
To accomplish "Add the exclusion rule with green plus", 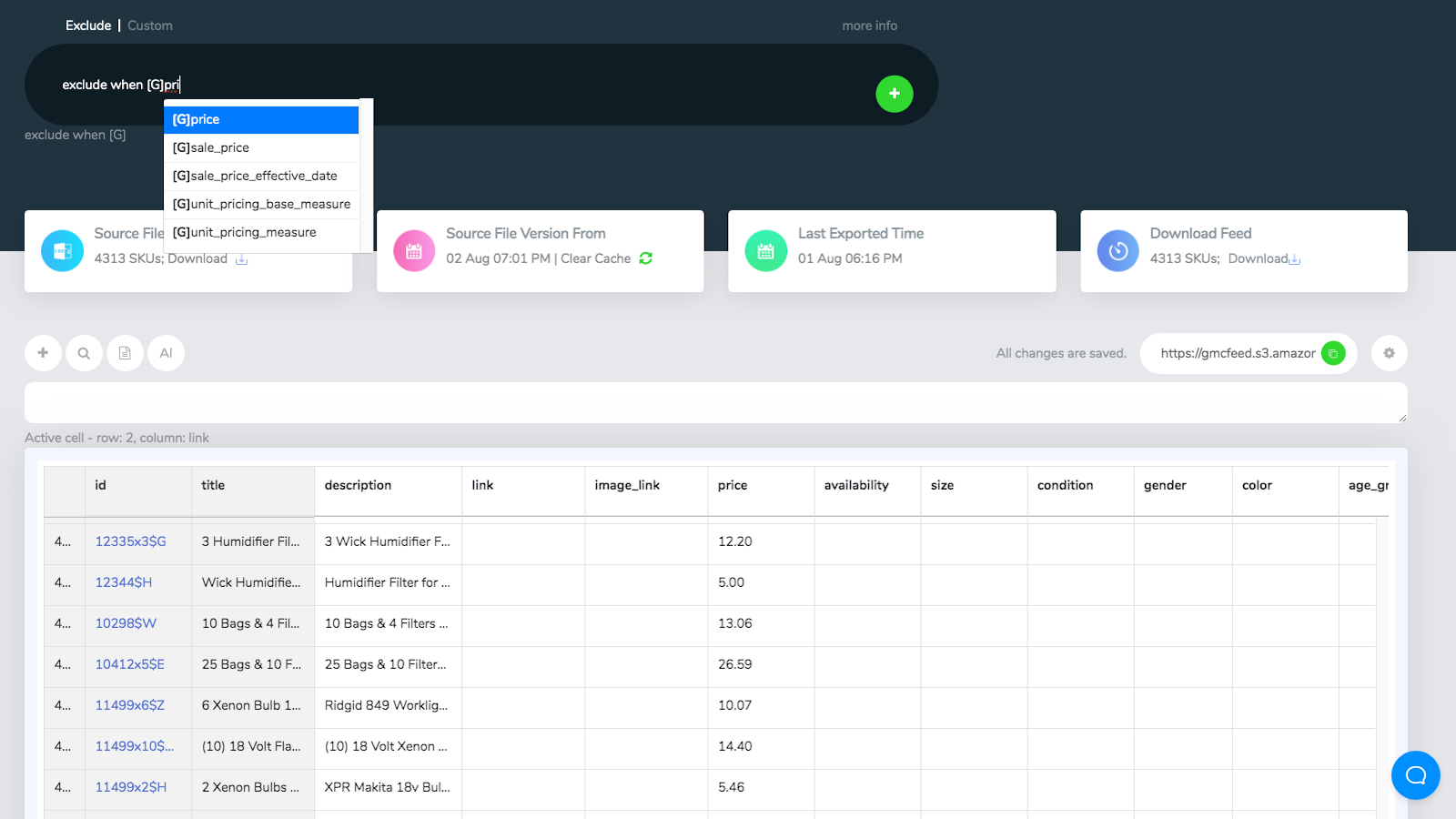I will coord(895,94).
